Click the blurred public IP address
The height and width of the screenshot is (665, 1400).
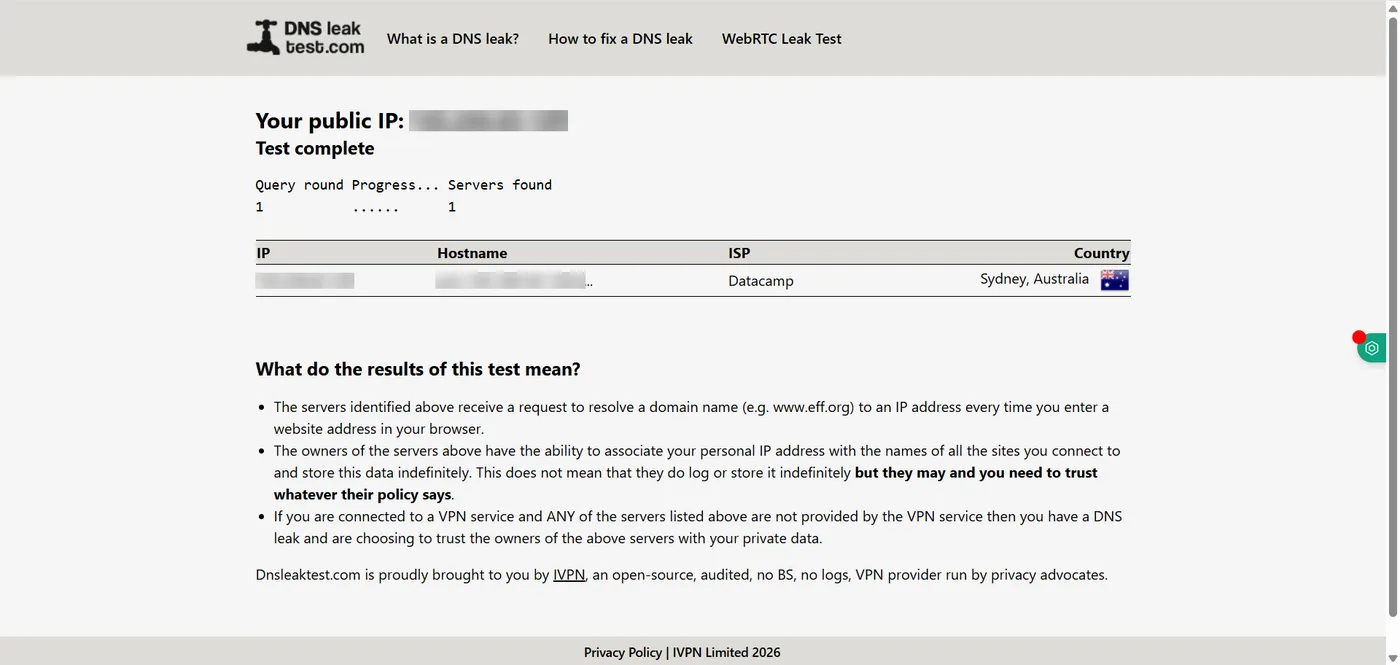(488, 121)
